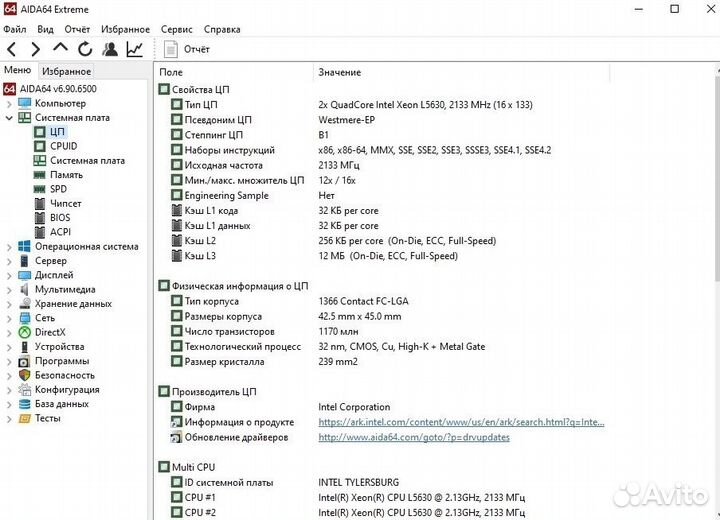
Task: Open the Отчёт menu in menu bar
Action: (77, 29)
